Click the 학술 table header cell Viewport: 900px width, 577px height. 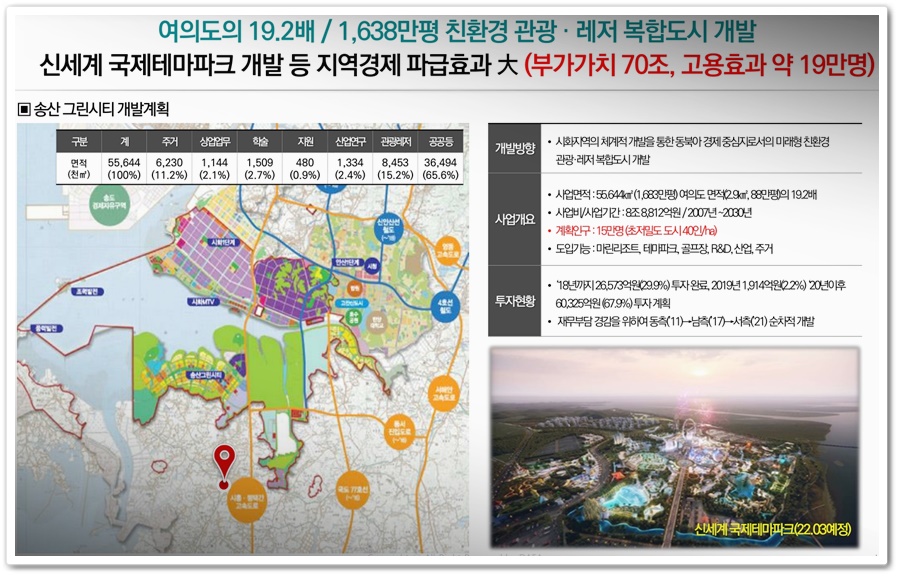pos(260,141)
